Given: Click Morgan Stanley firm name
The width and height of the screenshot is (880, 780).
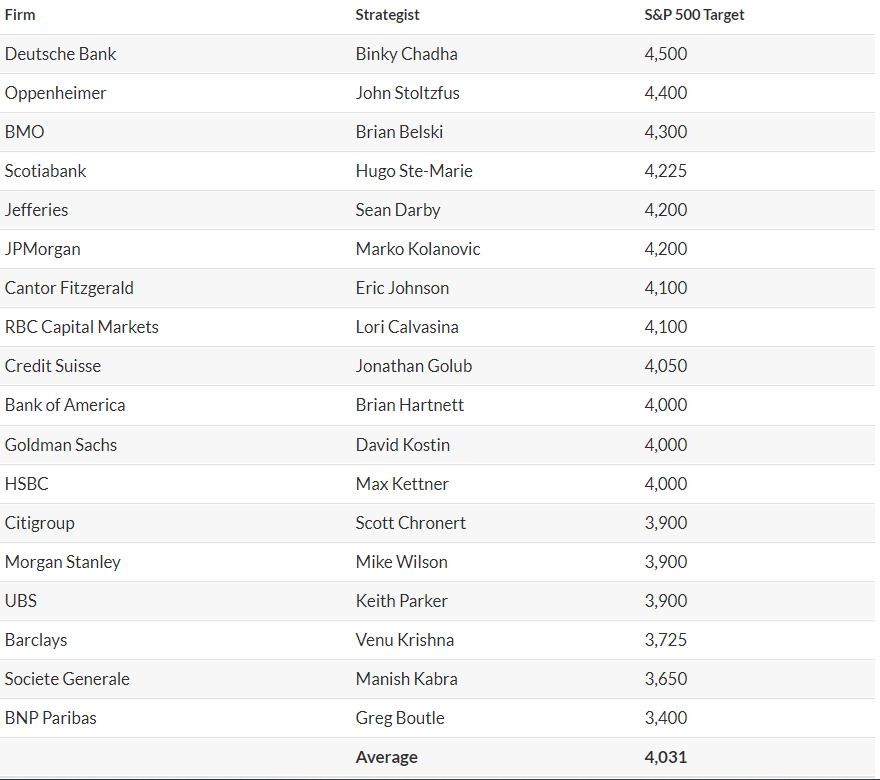Looking at the screenshot, I should tap(63, 562).
